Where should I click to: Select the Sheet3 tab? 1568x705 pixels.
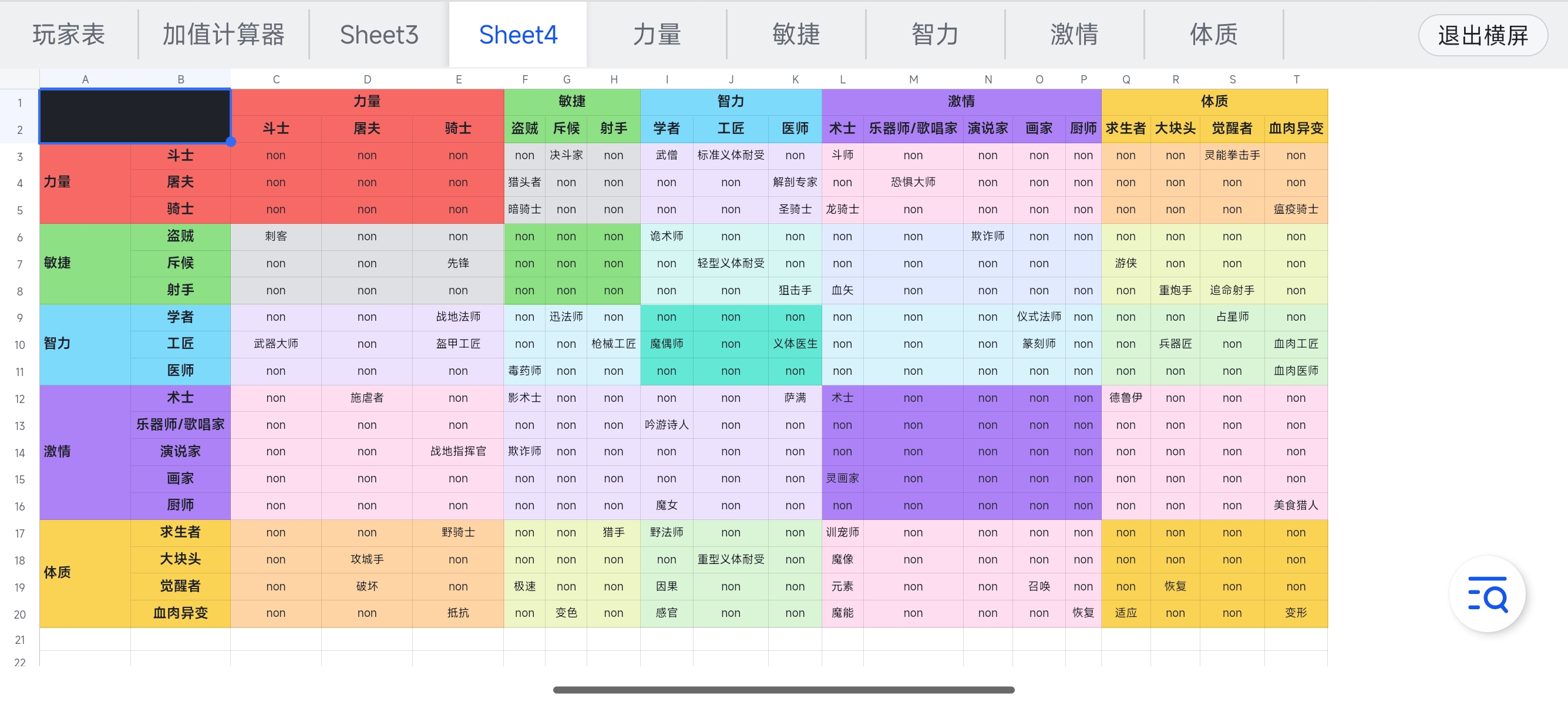(x=379, y=34)
